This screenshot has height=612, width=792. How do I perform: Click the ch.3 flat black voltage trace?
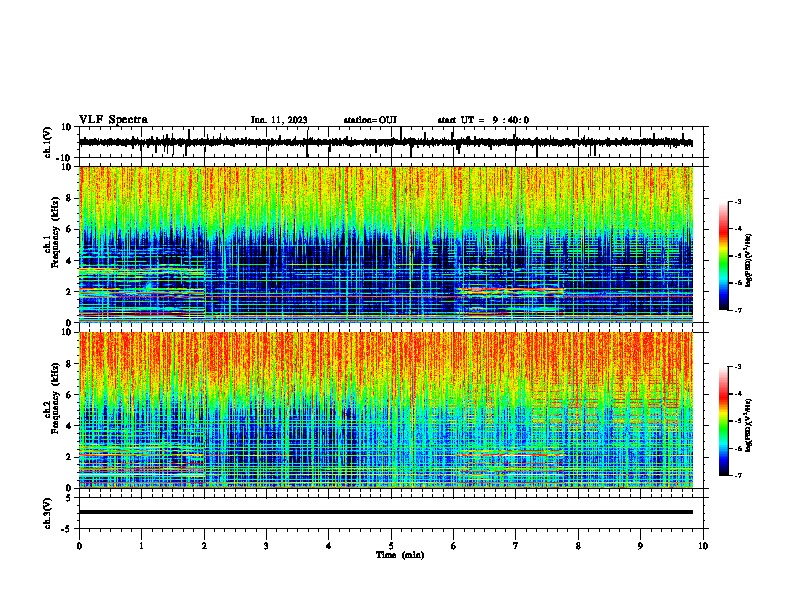[385, 512]
